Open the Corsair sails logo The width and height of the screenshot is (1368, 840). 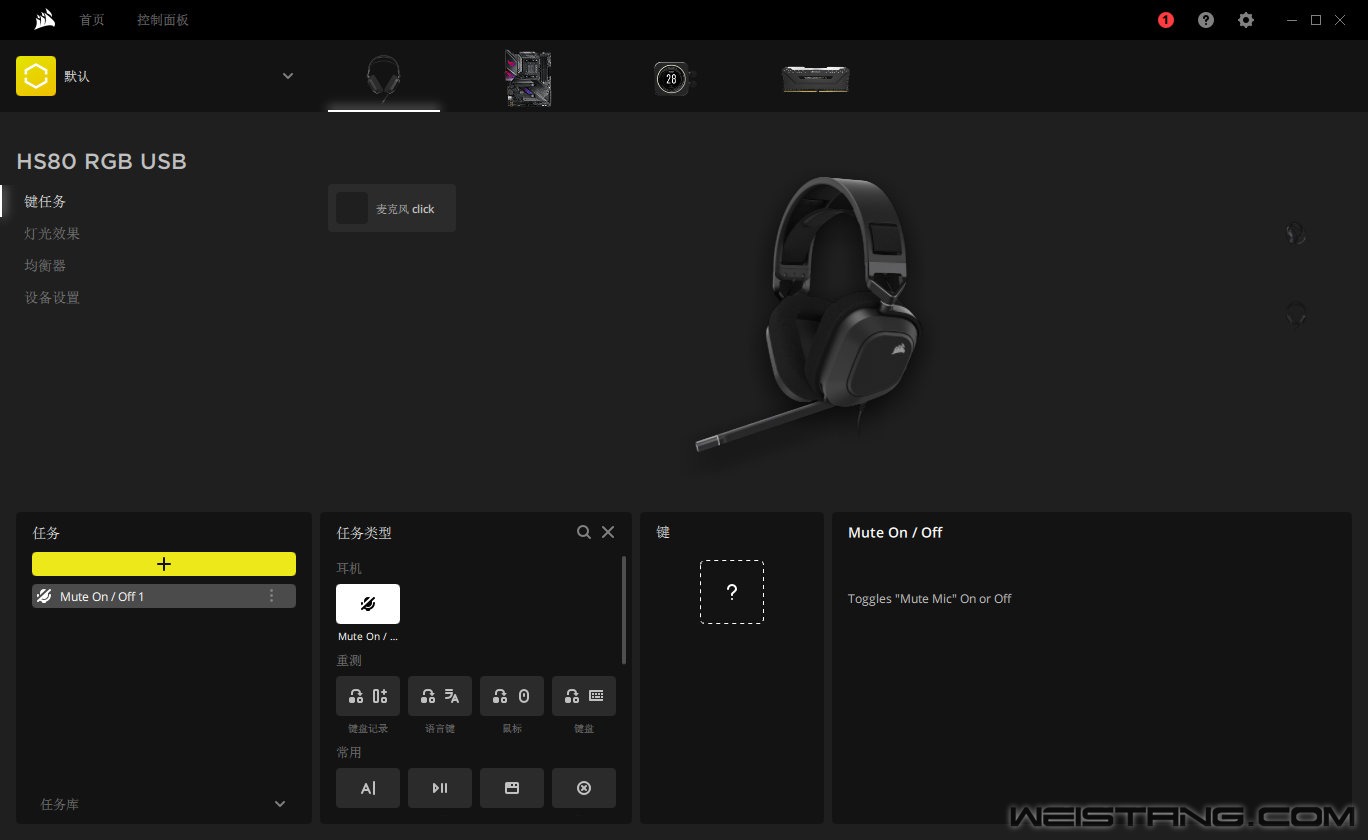tap(44, 19)
